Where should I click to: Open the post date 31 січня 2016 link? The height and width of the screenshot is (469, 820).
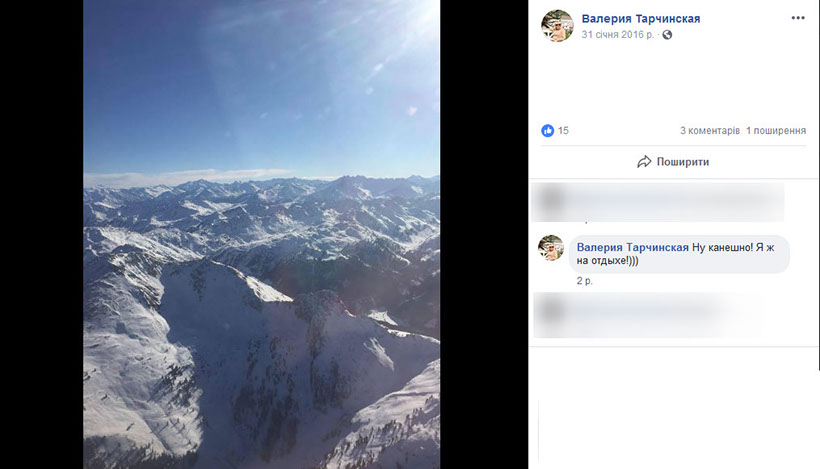(617, 35)
